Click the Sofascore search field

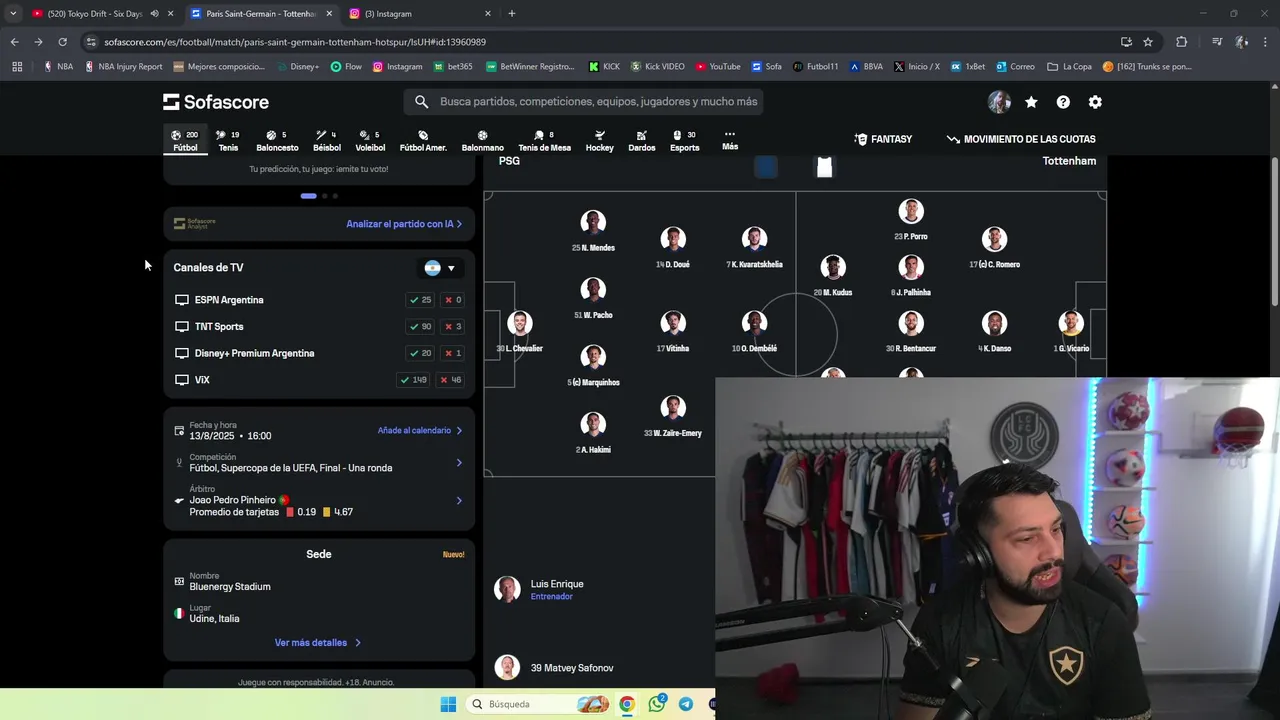pos(585,102)
